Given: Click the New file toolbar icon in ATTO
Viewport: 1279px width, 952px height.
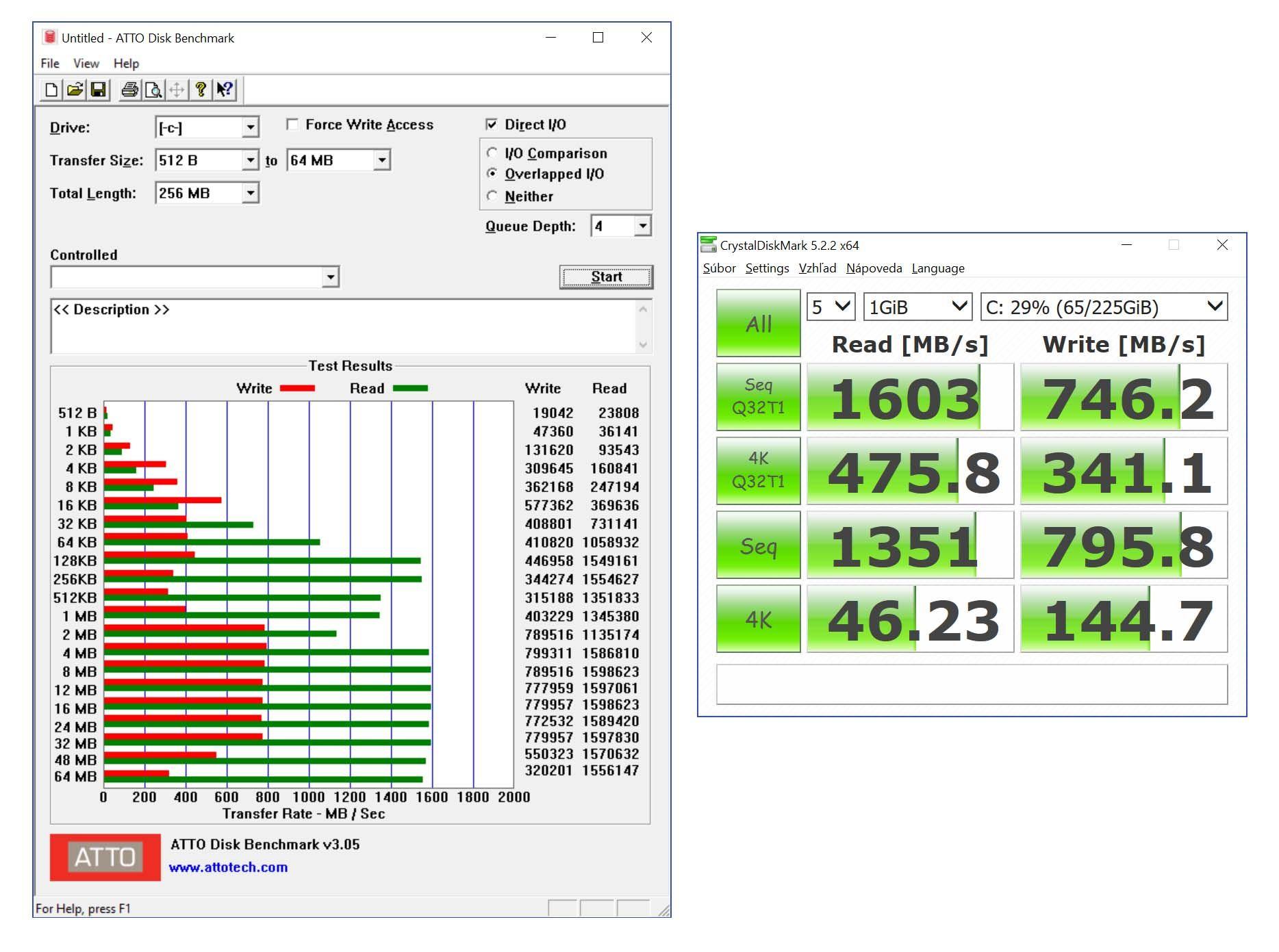Looking at the screenshot, I should pyautogui.click(x=51, y=90).
